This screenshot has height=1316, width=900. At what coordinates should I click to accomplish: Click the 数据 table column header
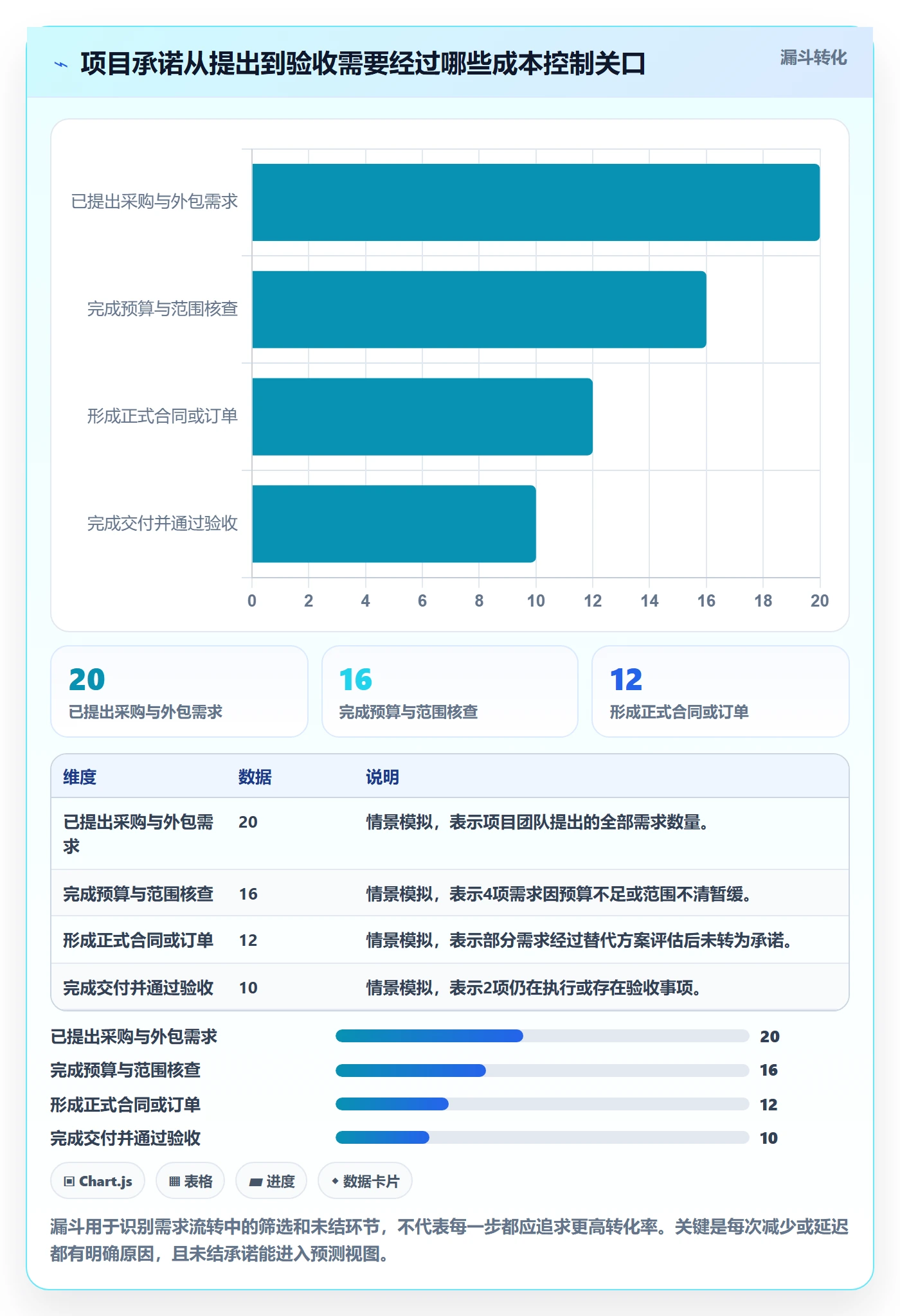click(255, 777)
